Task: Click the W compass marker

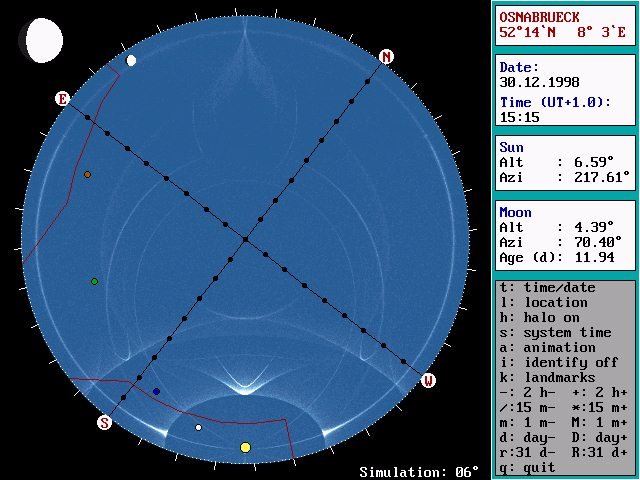Action: (428, 380)
